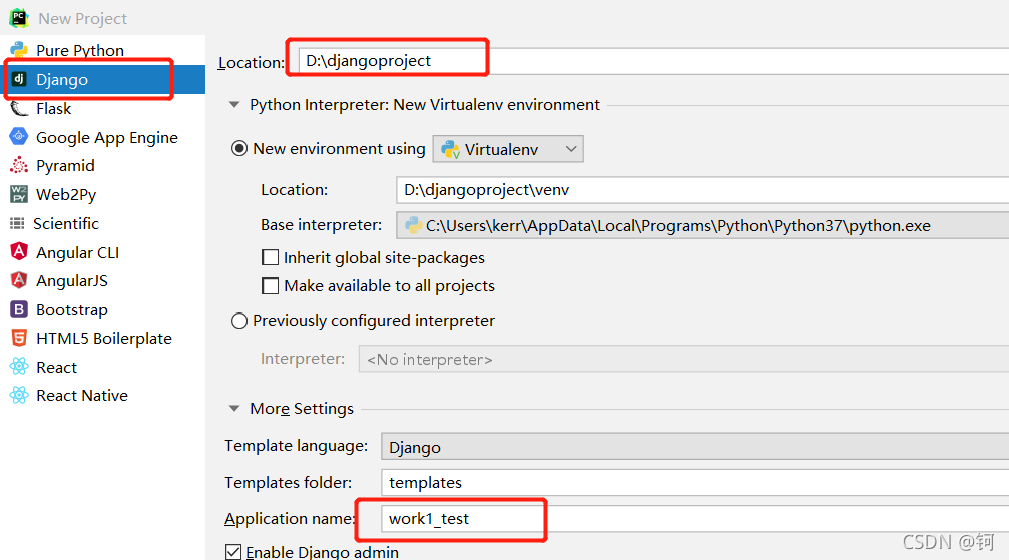Uncheck Enable Django admin checkbox
Viewport: 1009px width, 560px height.
tap(233, 552)
